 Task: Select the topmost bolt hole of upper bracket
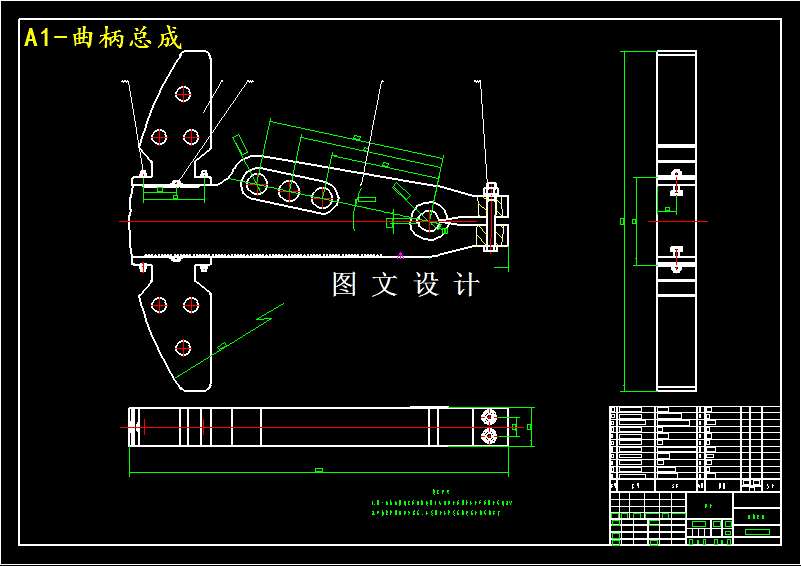[183, 95]
